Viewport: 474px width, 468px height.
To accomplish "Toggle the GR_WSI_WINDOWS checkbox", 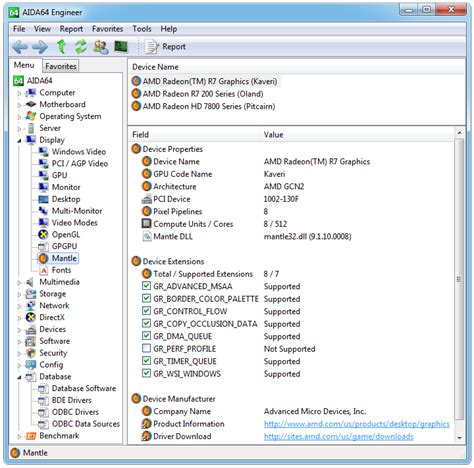I will [146, 373].
